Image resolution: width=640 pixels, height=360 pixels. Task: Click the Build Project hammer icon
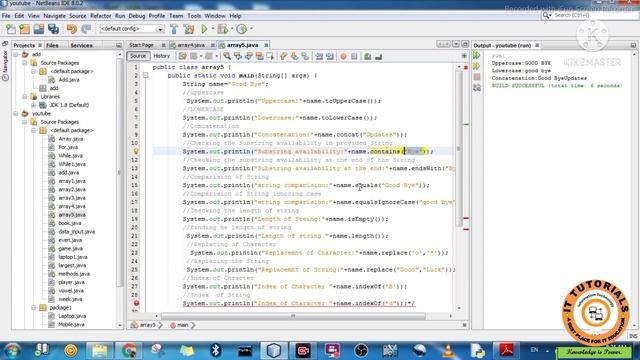(x=174, y=29)
